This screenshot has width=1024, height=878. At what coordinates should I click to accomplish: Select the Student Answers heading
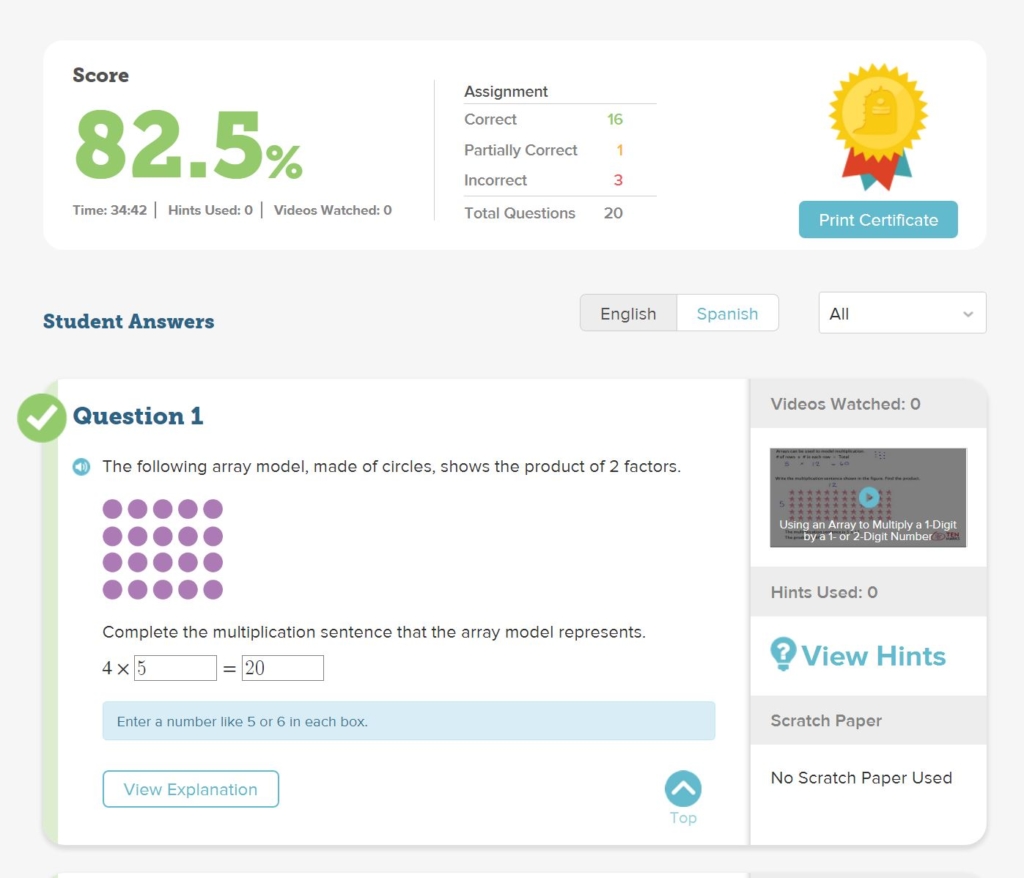pyautogui.click(x=128, y=322)
